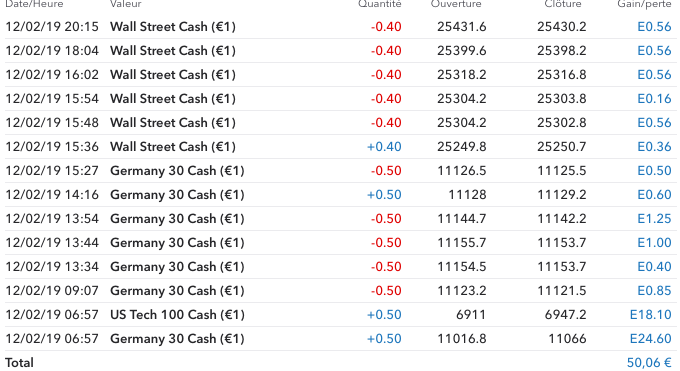Sort by the Clôture column header
This screenshot has width=680, height=371.
562,4
